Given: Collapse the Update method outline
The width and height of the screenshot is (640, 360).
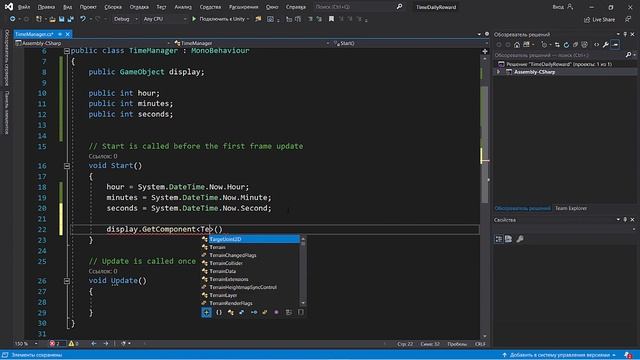Looking at the screenshot, I should pos(67,281).
